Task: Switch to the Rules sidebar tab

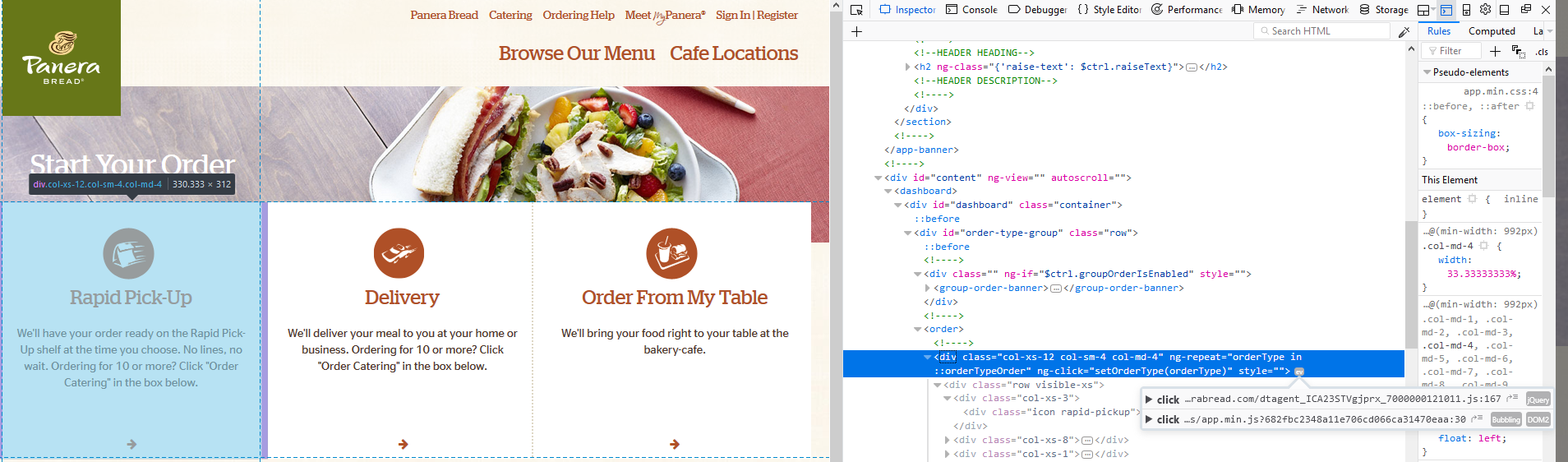Action: [x=1439, y=31]
